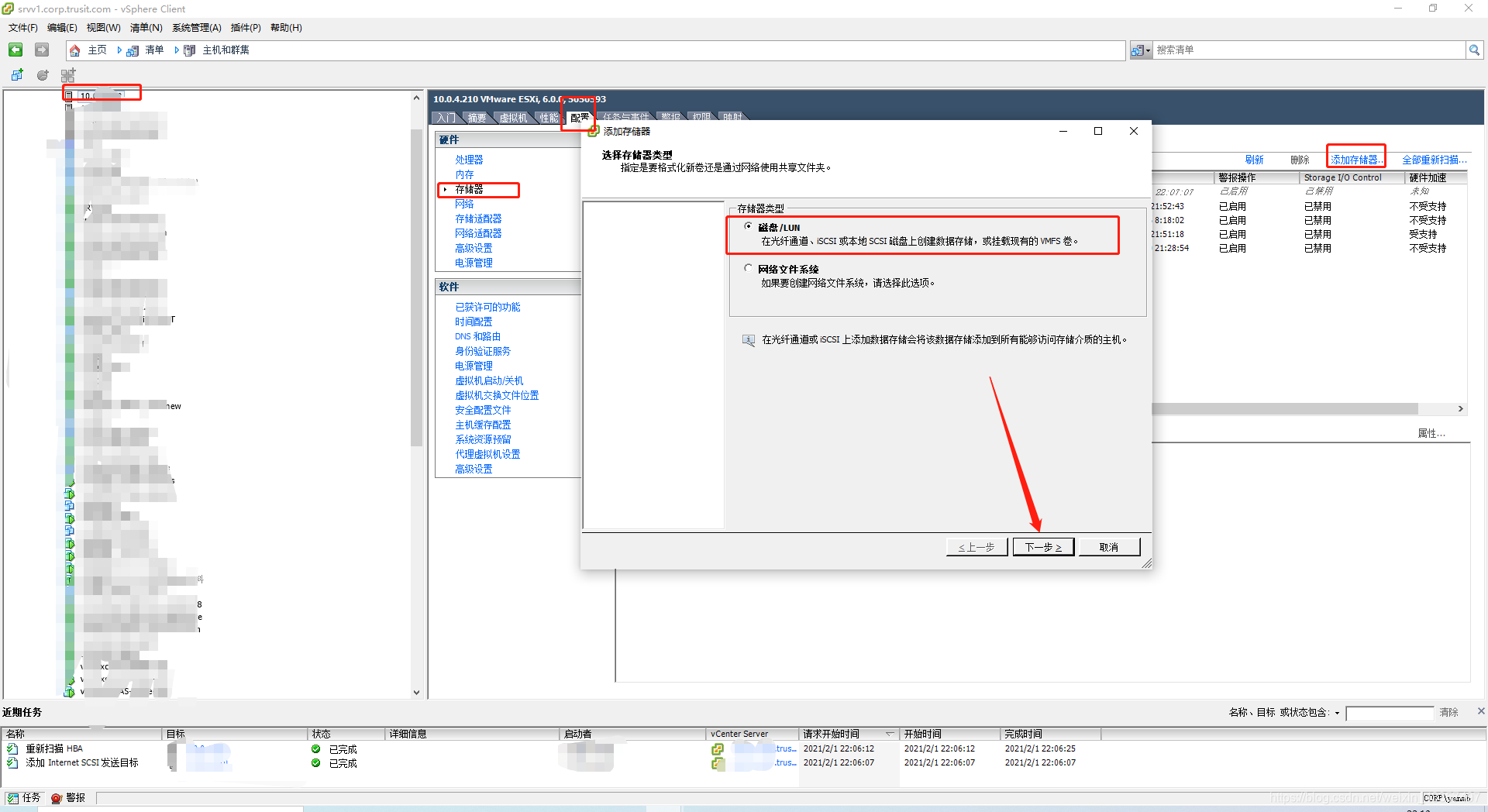This screenshot has height=812, width=1488.
Task: Open 身份验证服务 link
Action: point(483,351)
